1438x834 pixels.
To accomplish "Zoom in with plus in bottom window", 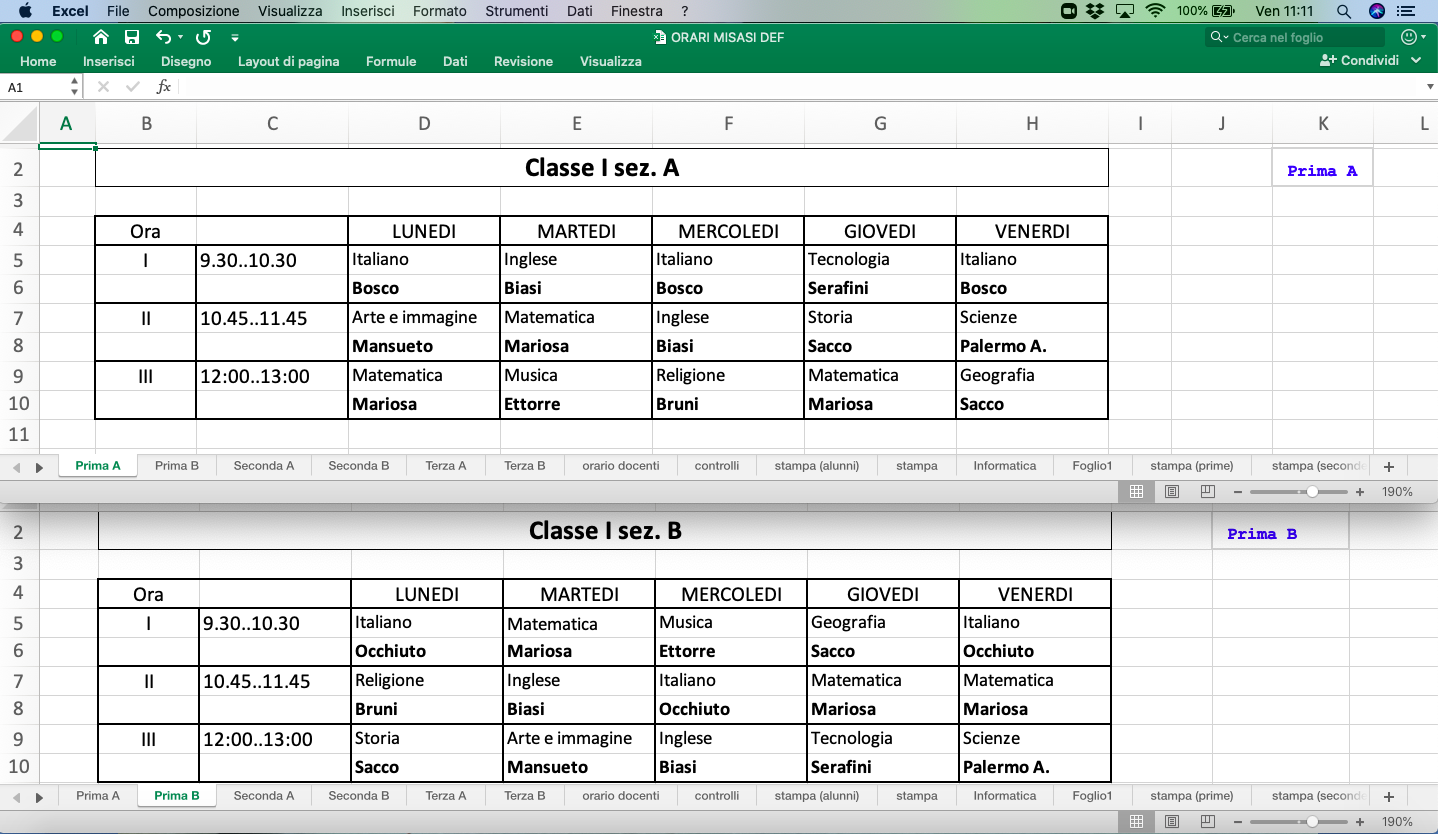I will click(x=1360, y=822).
